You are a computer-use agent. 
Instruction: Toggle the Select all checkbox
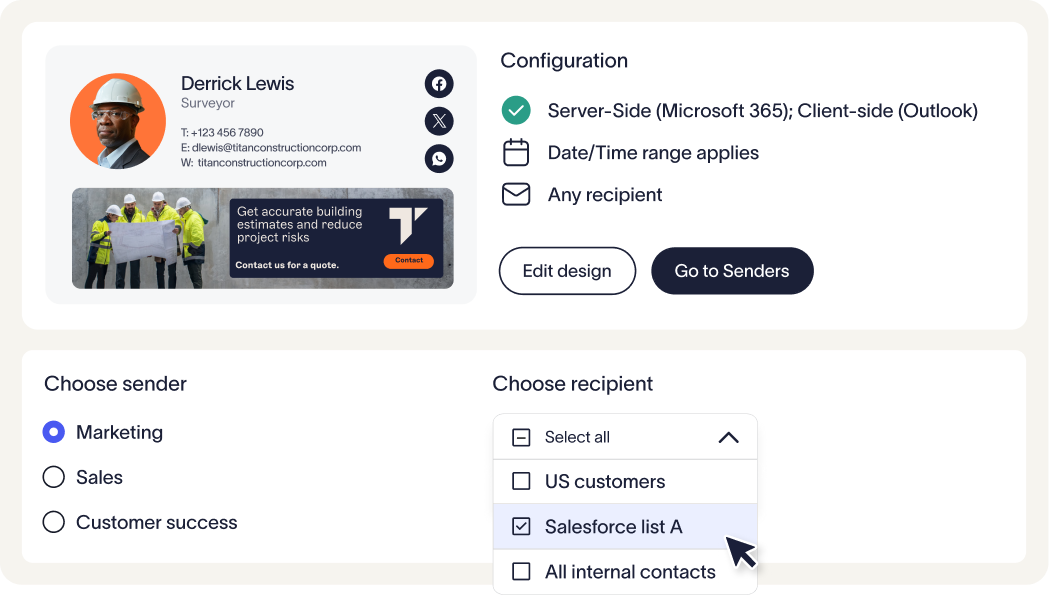tap(521, 437)
